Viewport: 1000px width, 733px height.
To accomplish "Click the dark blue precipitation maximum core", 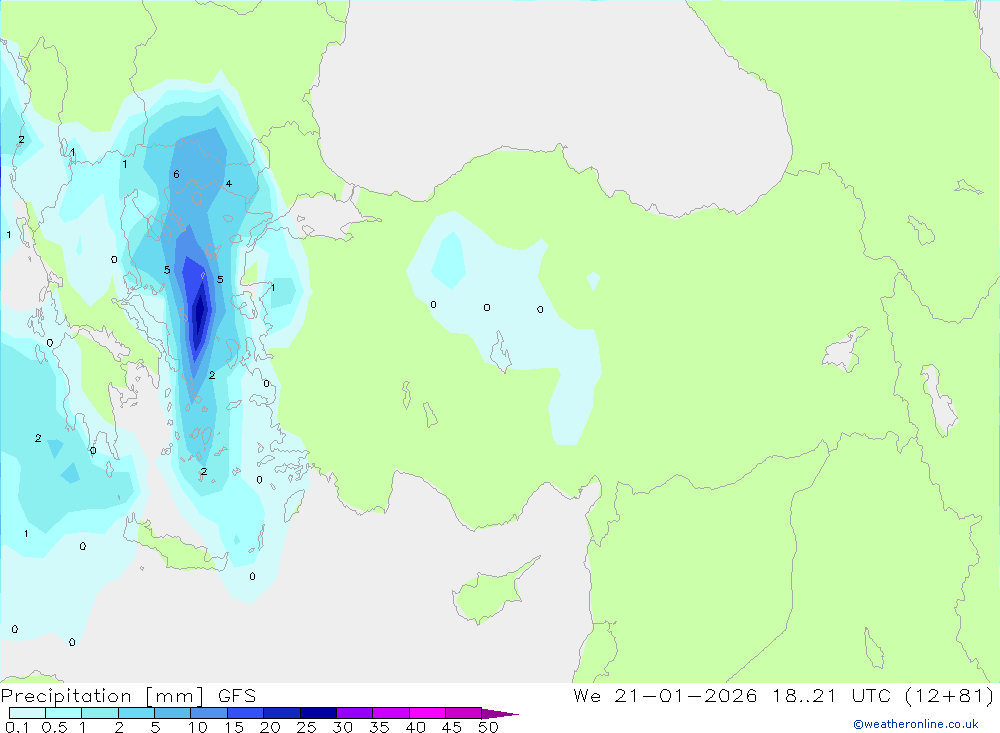I will (200, 313).
